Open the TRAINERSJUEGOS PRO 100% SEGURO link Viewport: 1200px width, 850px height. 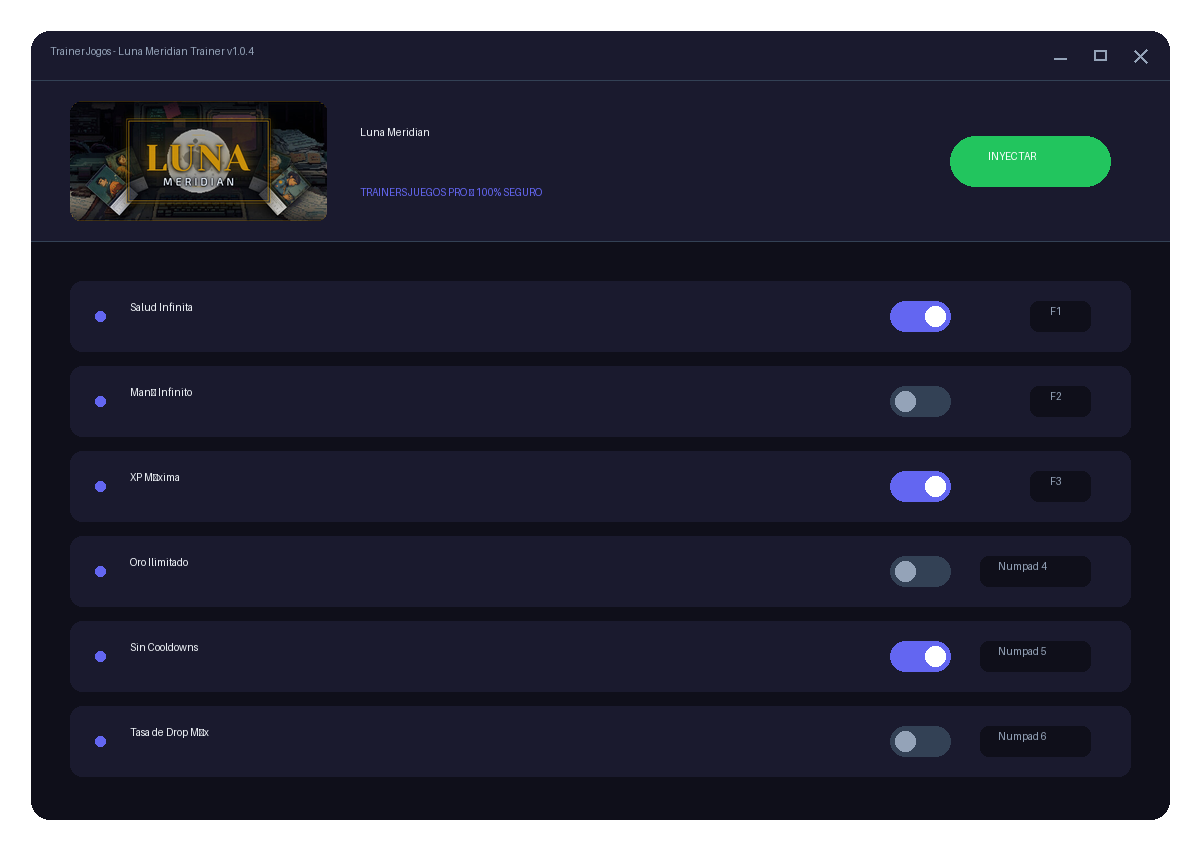pyautogui.click(x=451, y=192)
